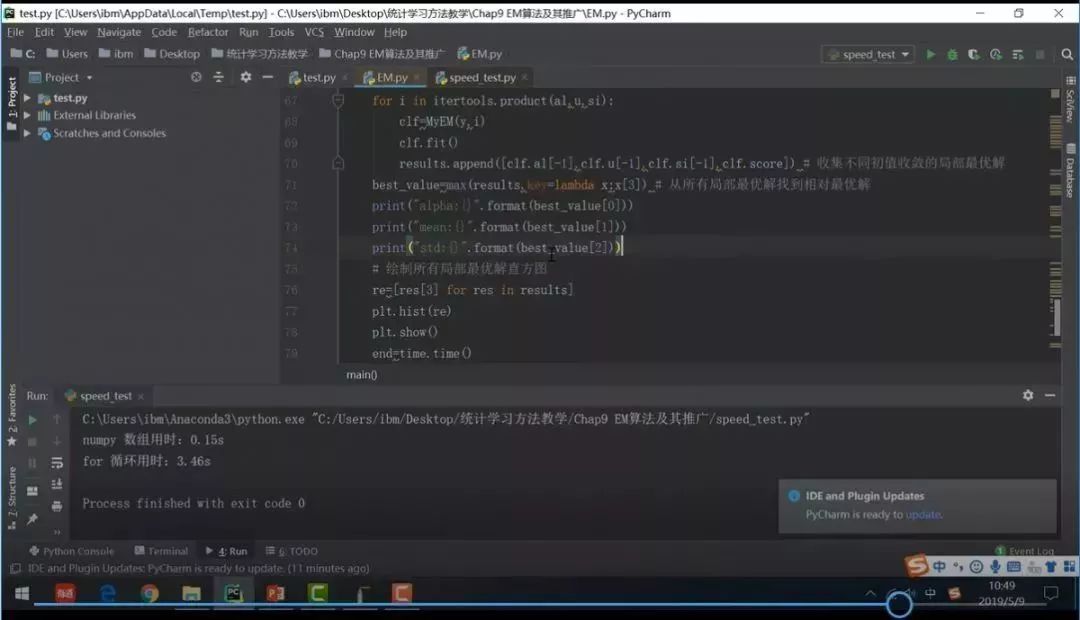Click the print icon in Run panel
The height and width of the screenshot is (620, 1080).
56,506
